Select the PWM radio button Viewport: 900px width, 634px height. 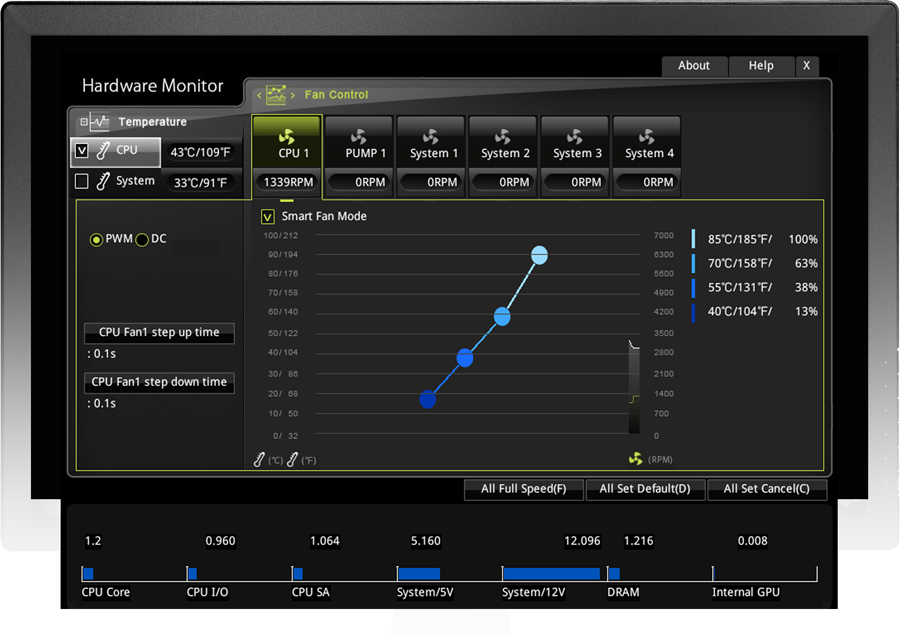point(96,240)
